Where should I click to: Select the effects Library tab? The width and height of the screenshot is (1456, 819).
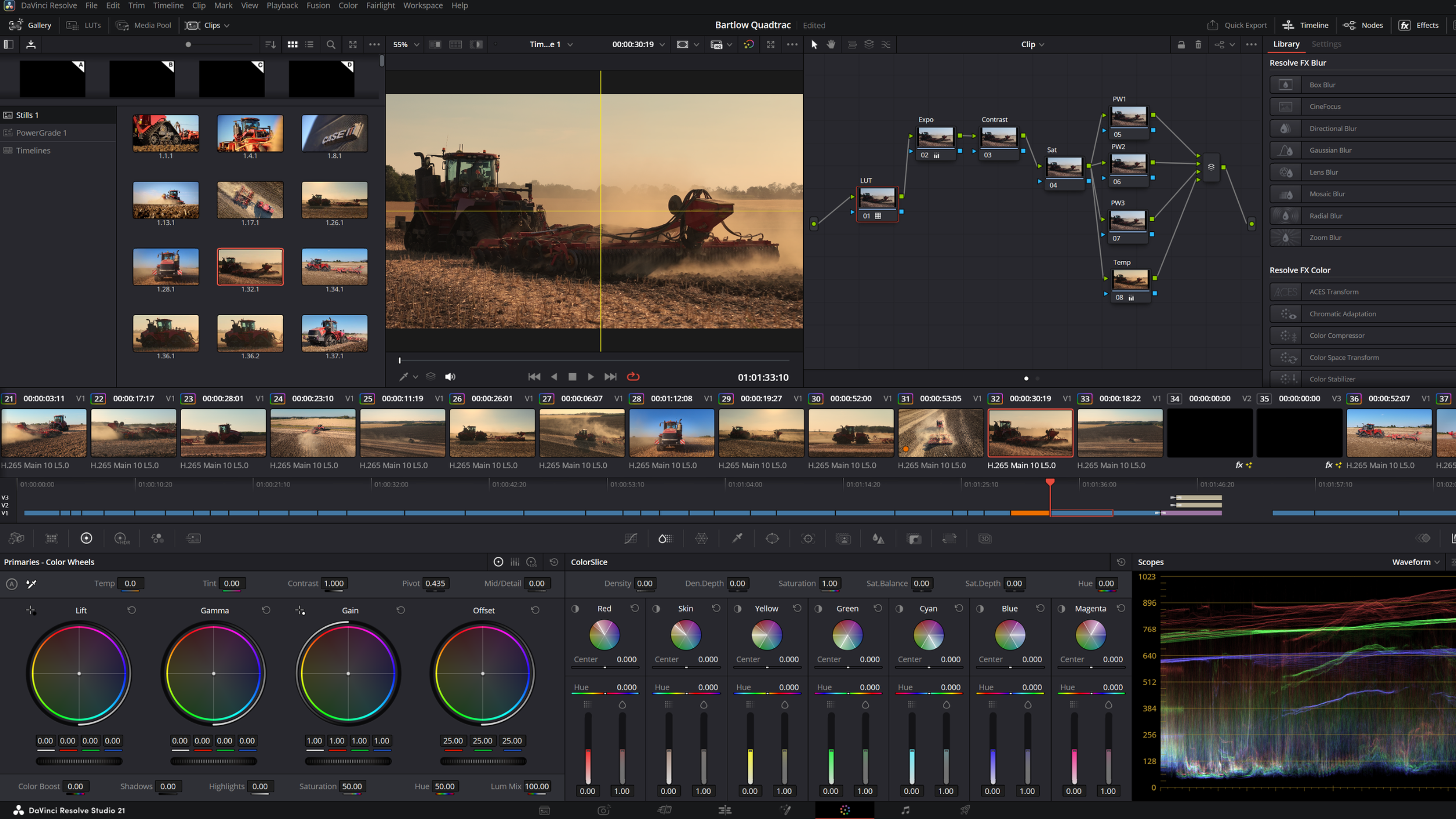pyautogui.click(x=1286, y=44)
